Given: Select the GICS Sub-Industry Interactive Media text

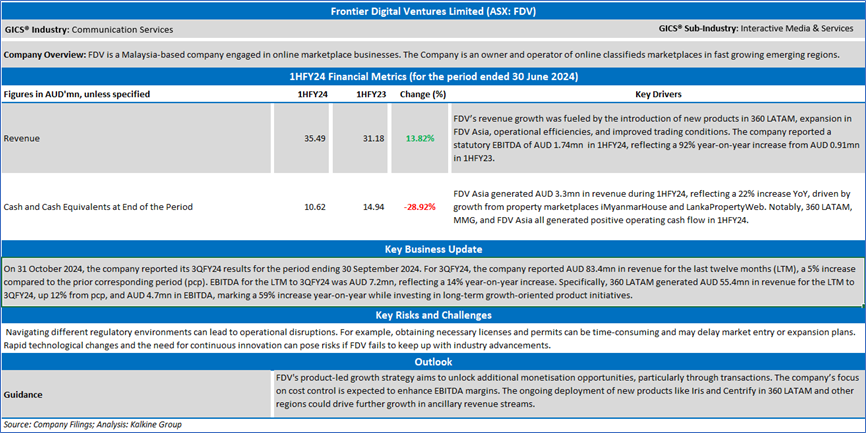Looking at the screenshot, I should point(756,29).
